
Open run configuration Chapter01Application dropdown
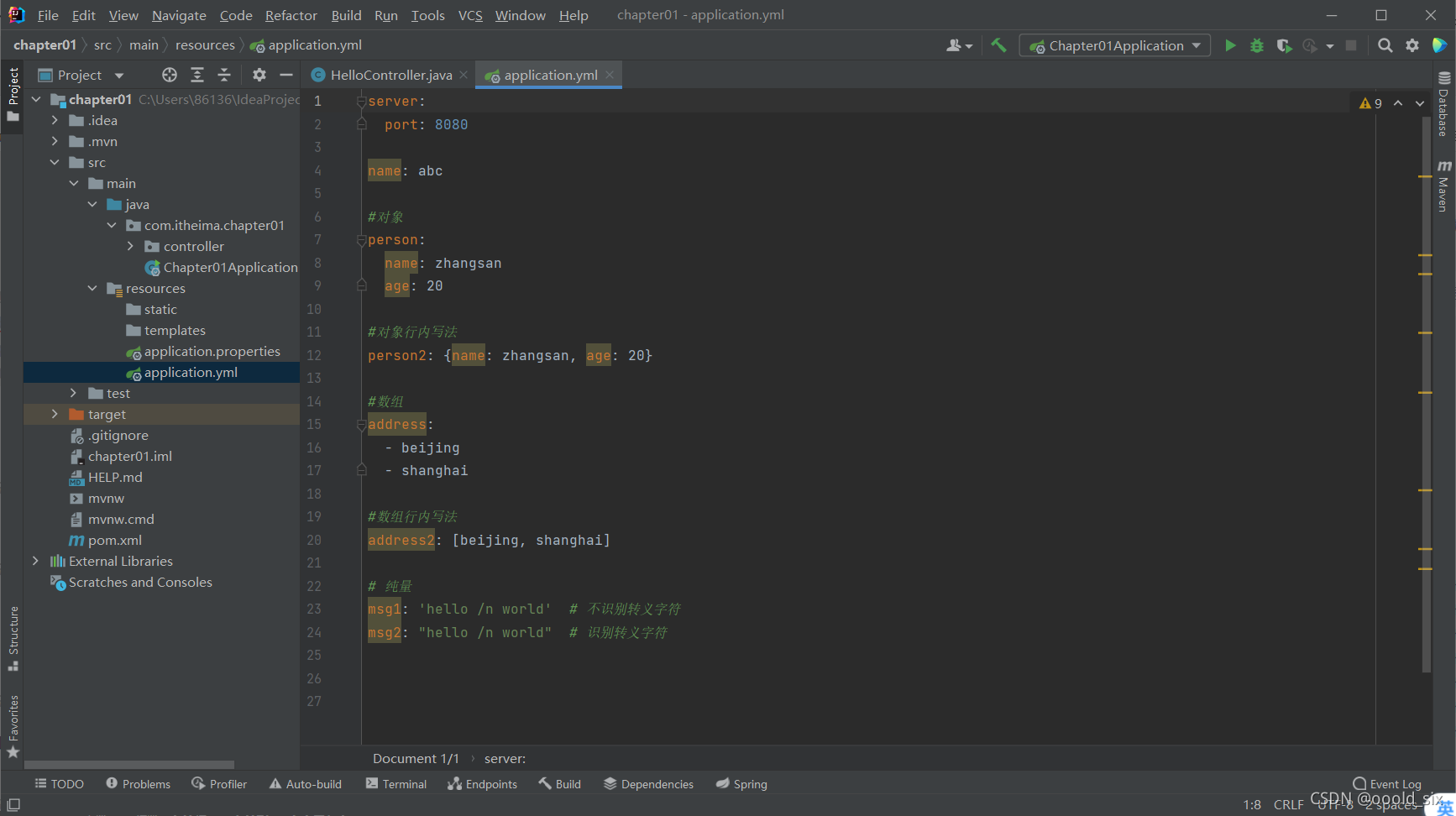[x=1115, y=45]
